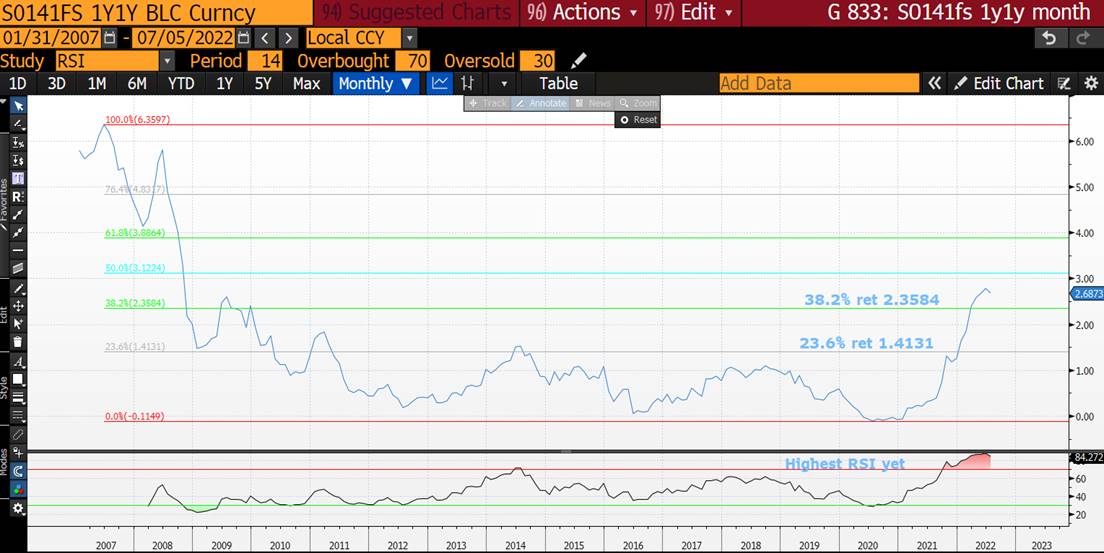
Task: Enable the Track mode
Action: pyautogui.click(x=487, y=104)
